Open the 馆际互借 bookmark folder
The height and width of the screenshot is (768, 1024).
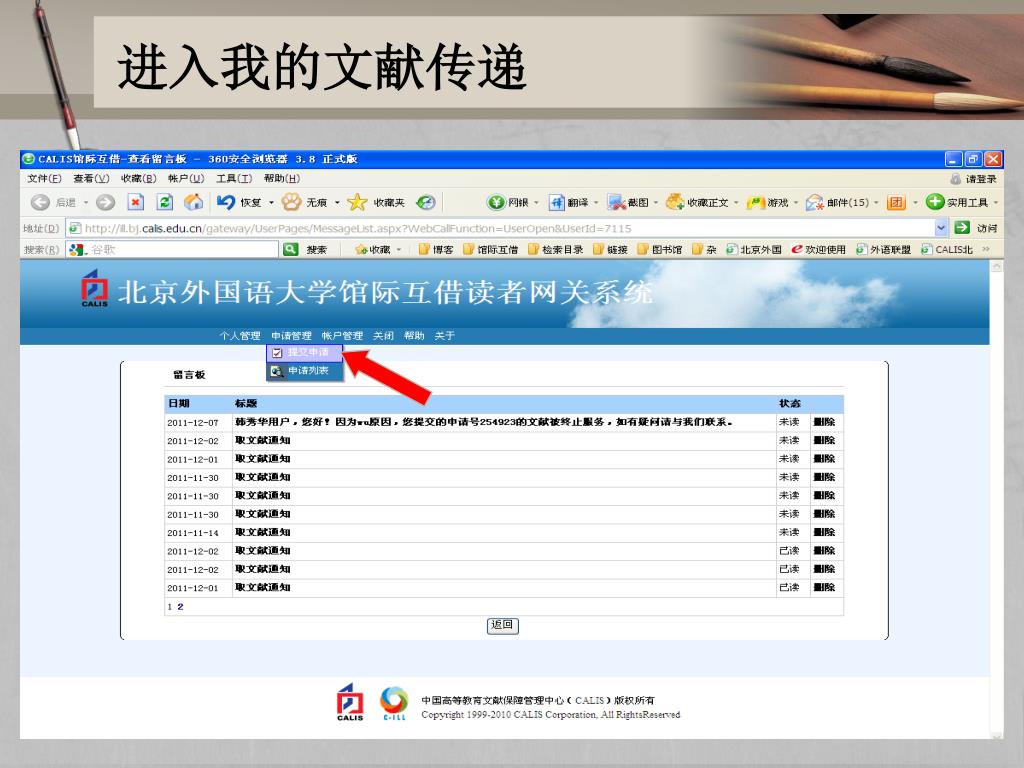pos(490,249)
